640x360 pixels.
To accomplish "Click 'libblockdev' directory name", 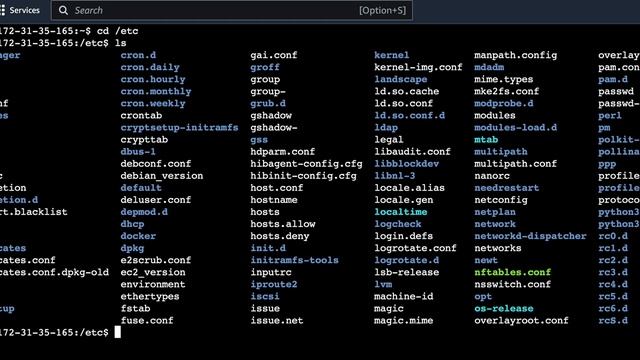I will coord(407,164).
